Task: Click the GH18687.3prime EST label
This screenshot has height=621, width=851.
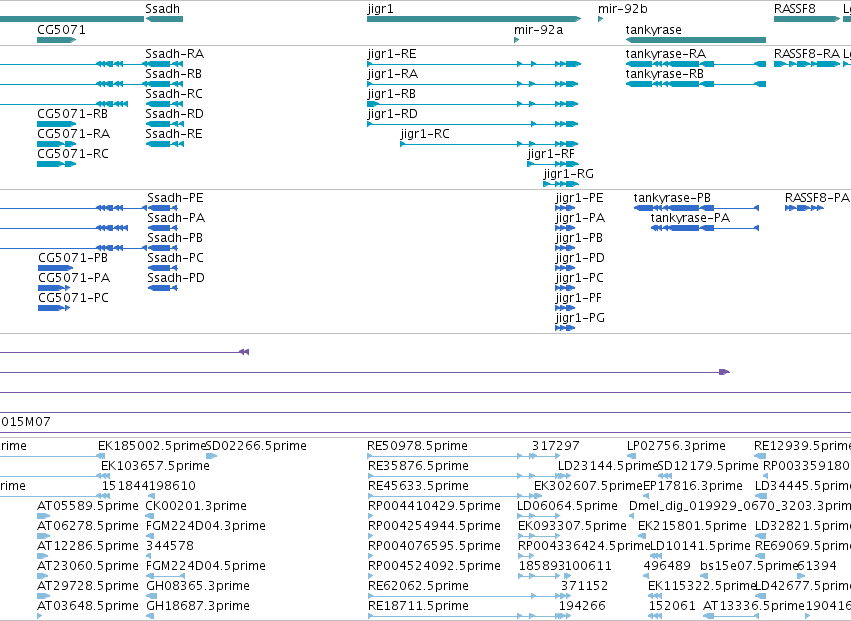Action: (x=198, y=606)
